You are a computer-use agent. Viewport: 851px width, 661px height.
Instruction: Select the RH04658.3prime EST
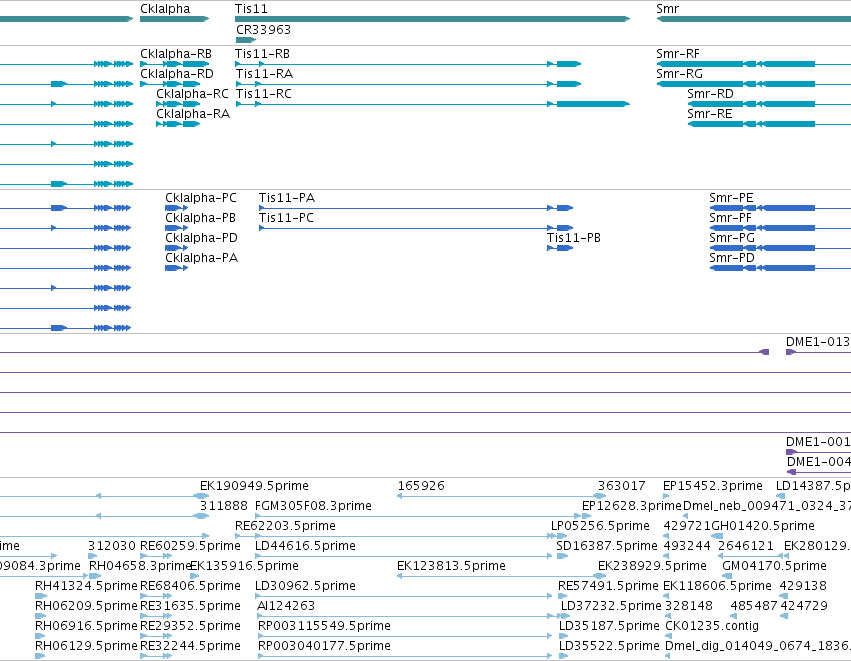click(x=139, y=566)
